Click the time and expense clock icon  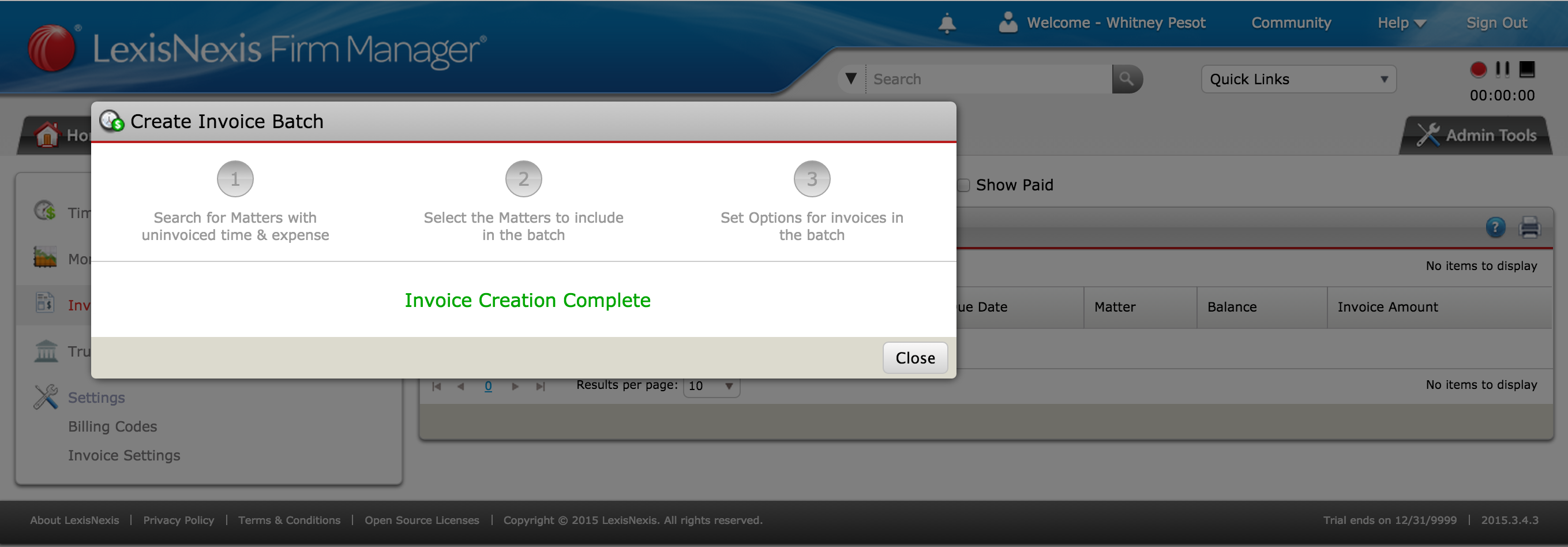click(45, 211)
